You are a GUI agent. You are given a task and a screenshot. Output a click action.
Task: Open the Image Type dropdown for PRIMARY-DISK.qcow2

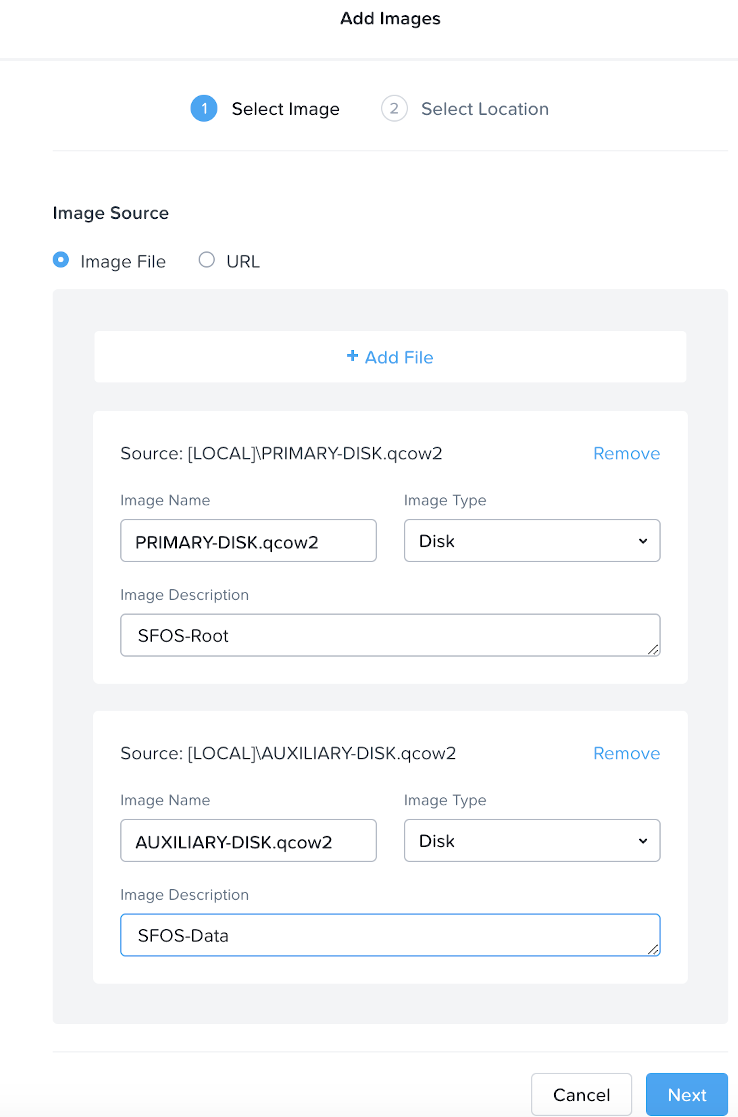coord(531,540)
